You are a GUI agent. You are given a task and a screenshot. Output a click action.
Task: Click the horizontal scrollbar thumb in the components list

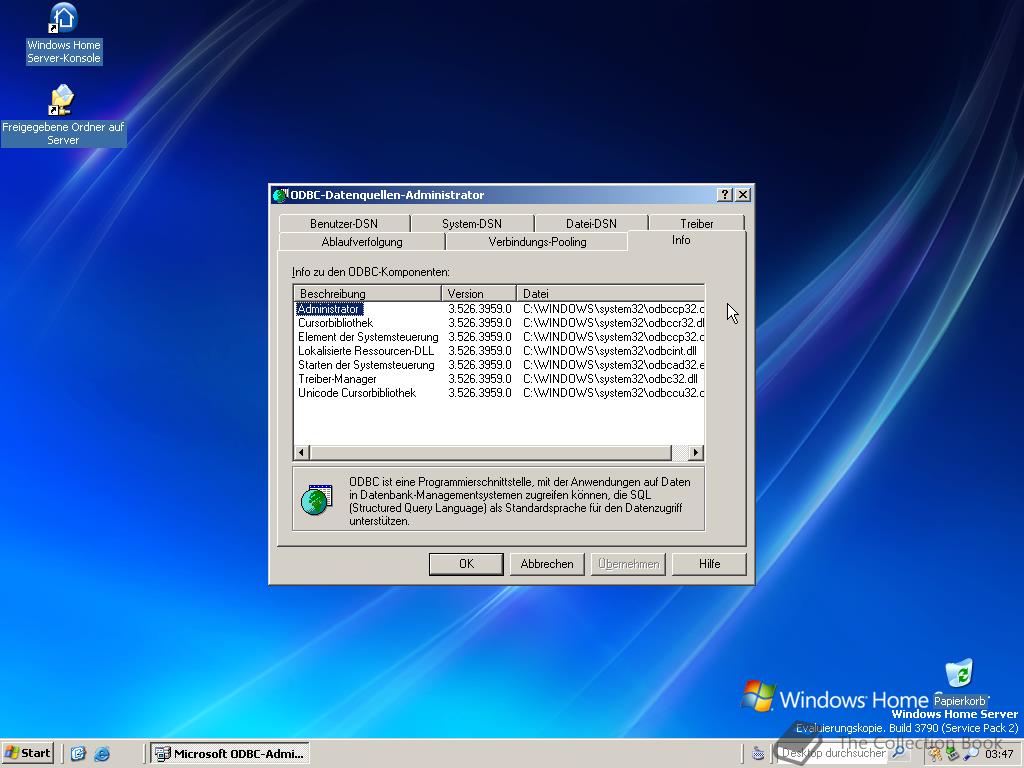pyautogui.click(x=490, y=453)
